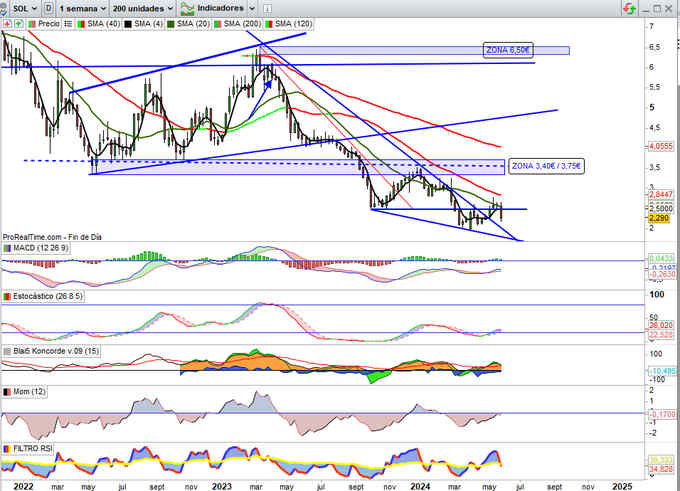Select the ZONA 3,40€ / 3,75€ annotation label
680x491 pixels.
[546, 166]
